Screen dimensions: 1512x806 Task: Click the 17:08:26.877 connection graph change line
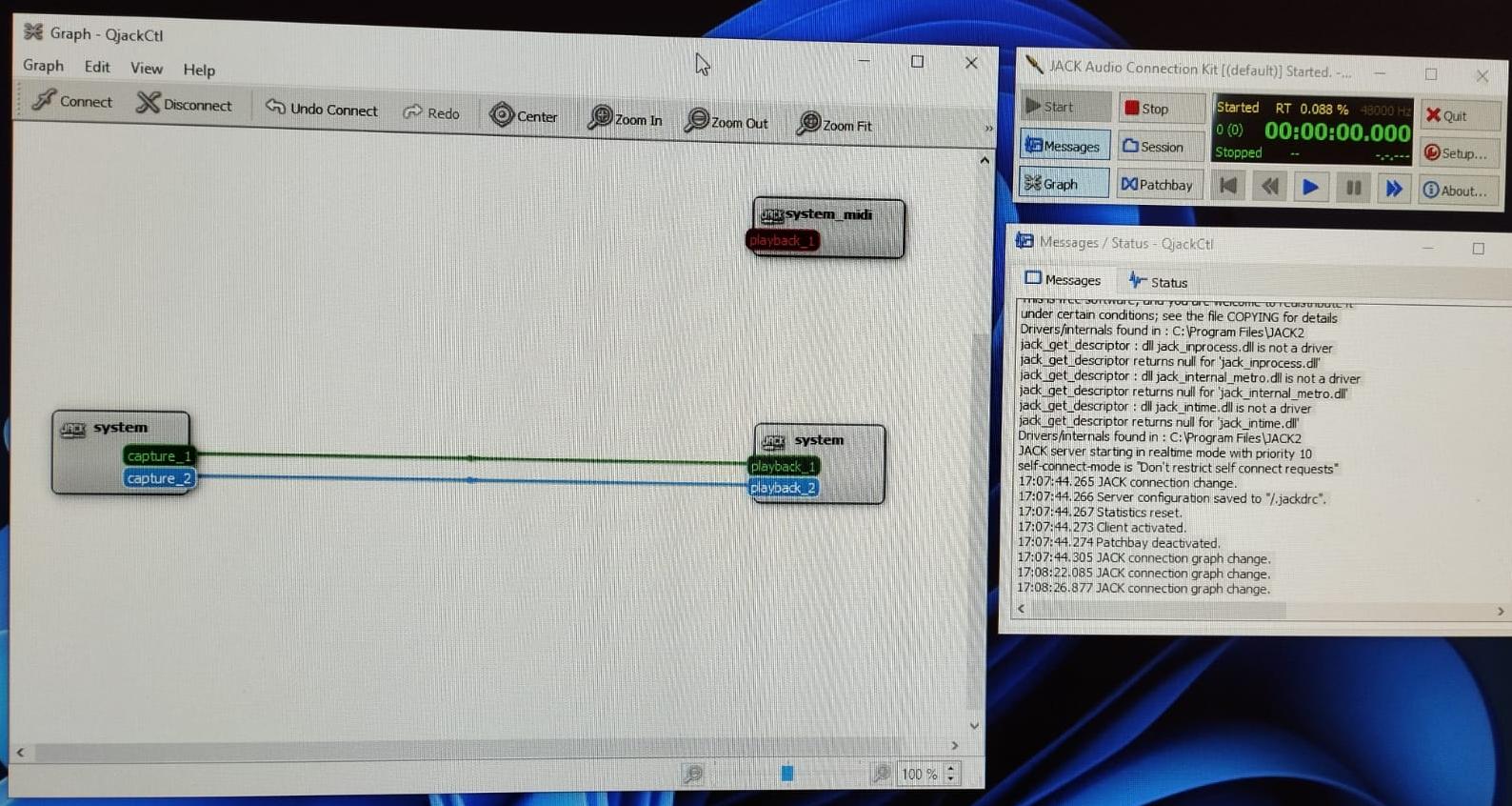point(1144,588)
